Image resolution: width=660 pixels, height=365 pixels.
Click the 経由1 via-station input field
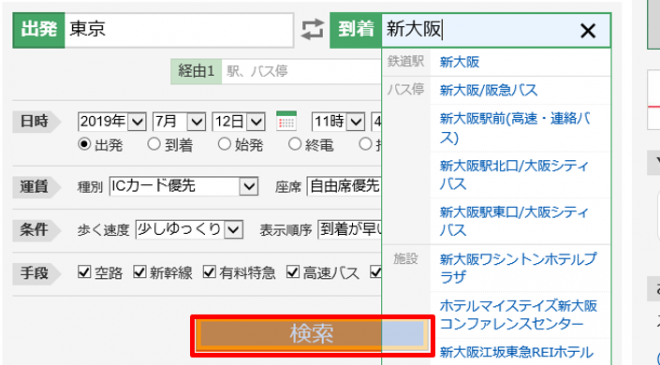point(301,72)
